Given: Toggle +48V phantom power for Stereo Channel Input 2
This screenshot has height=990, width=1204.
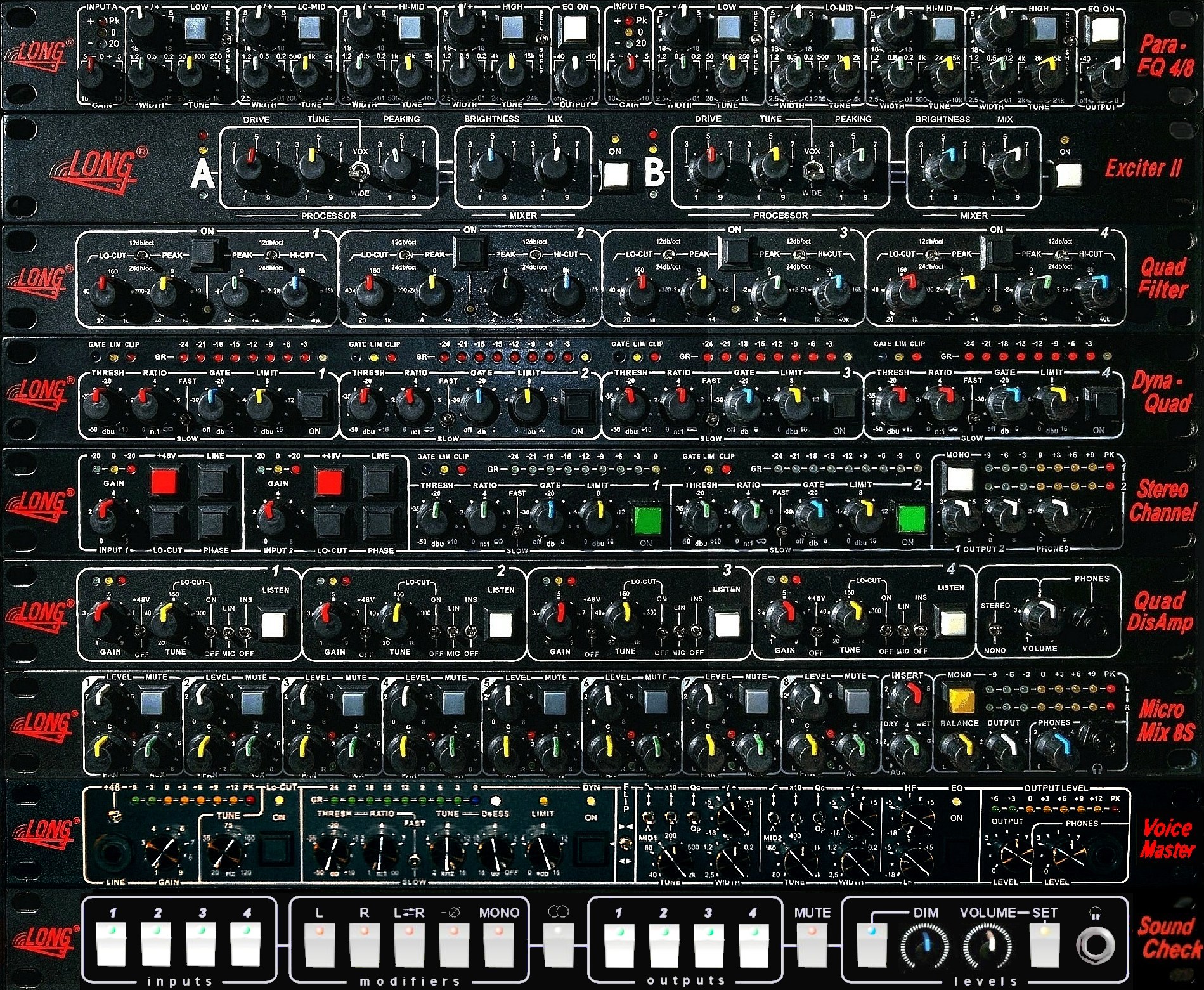Looking at the screenshot, I should coord(330,482).
